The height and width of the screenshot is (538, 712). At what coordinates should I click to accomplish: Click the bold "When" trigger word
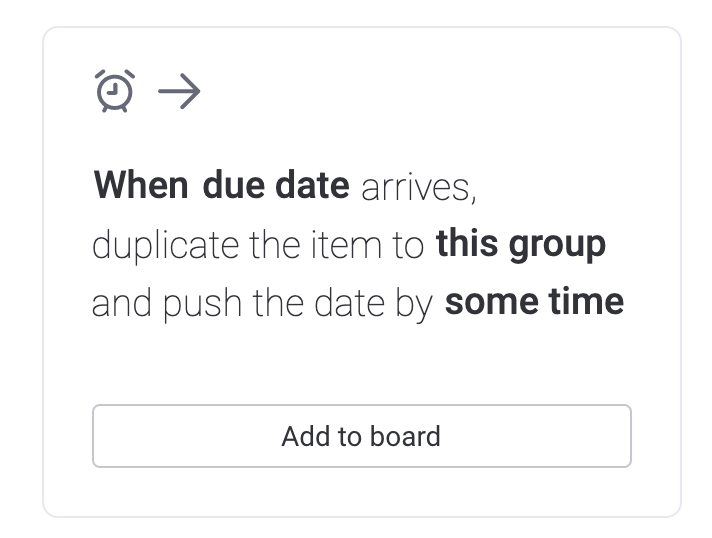(140, 186)
